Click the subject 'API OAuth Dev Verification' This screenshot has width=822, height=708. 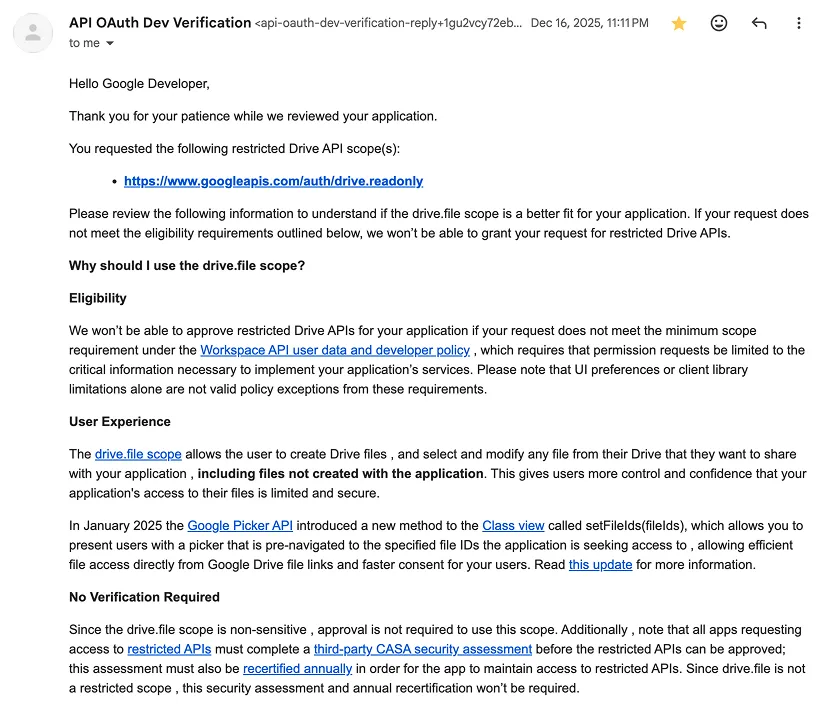point(157,22)
